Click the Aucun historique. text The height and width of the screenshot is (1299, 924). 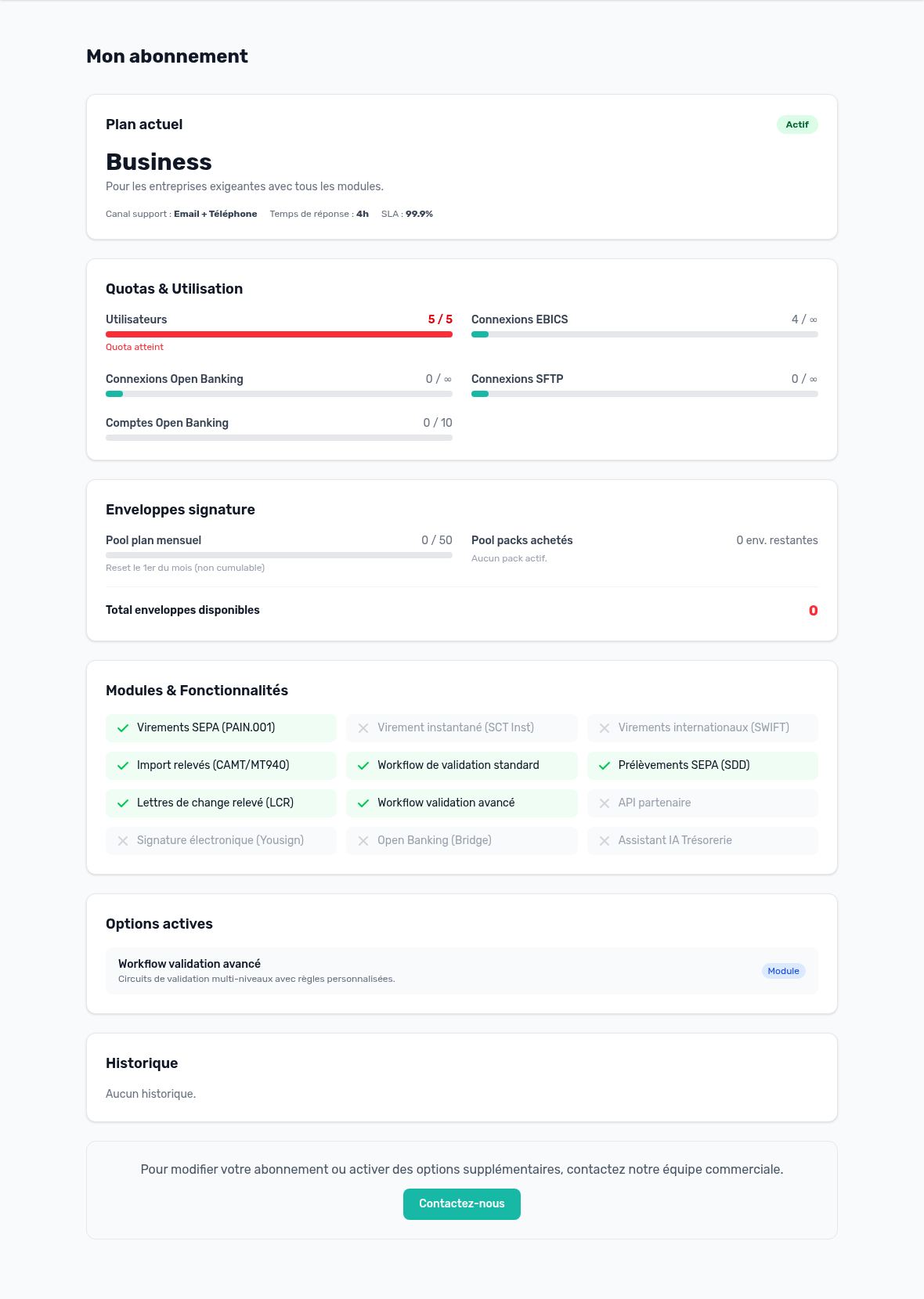pos(150,1094)
